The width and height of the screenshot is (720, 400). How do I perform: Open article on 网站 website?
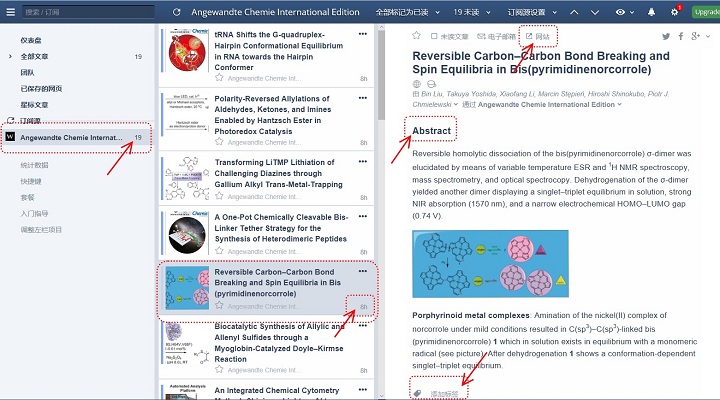click(x=538, y=36)
